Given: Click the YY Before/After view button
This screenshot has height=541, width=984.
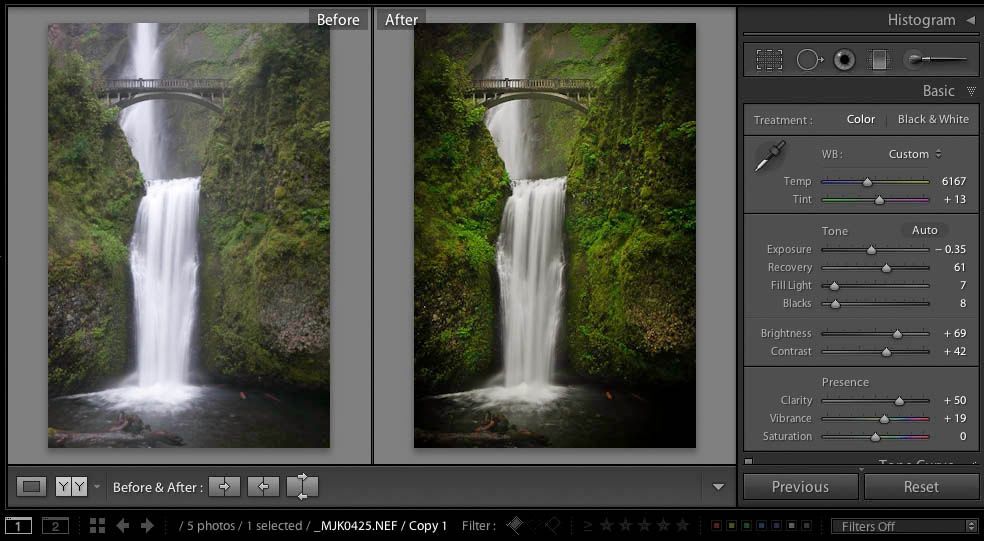Looking at the screenshot, I should 72,486.
